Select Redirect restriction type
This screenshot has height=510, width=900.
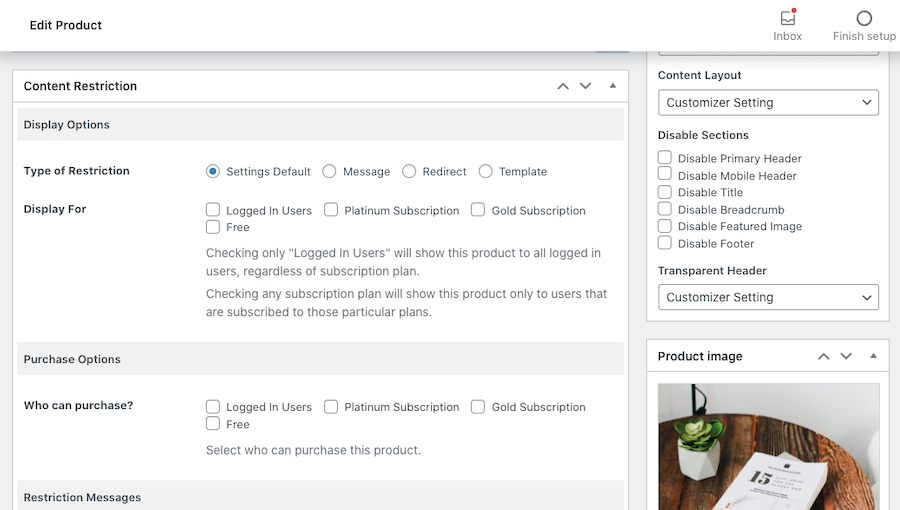click(x=409, y=172)
